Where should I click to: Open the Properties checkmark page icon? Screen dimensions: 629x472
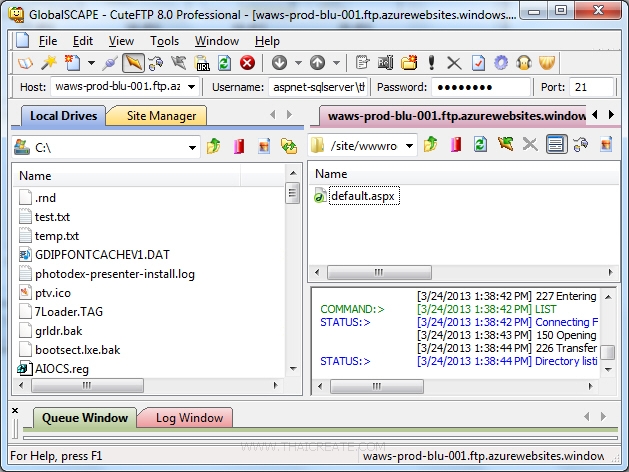coord(478,63)
